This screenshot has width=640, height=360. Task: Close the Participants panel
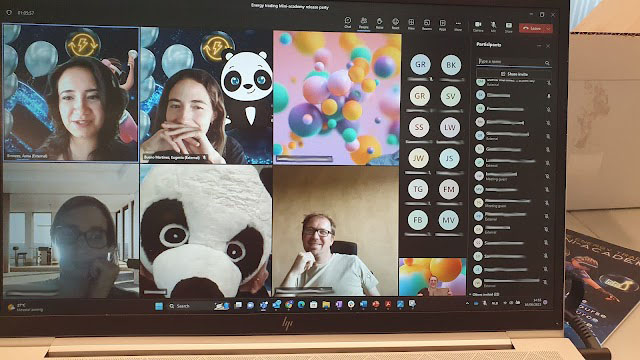click(548, 46)
